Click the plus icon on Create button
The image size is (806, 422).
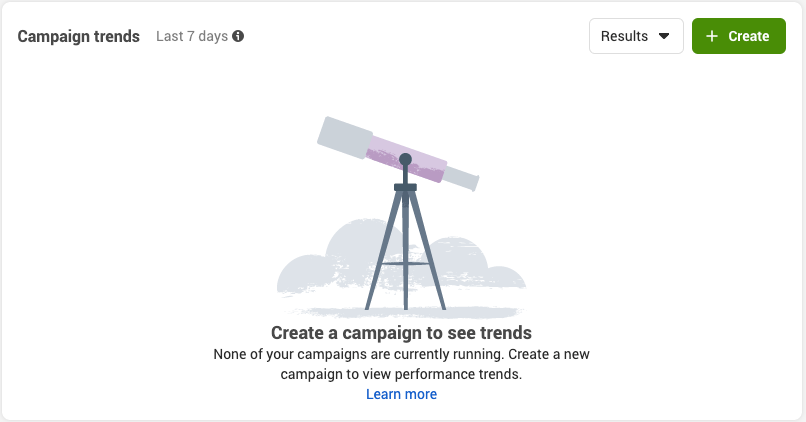[x=711, y=36]
